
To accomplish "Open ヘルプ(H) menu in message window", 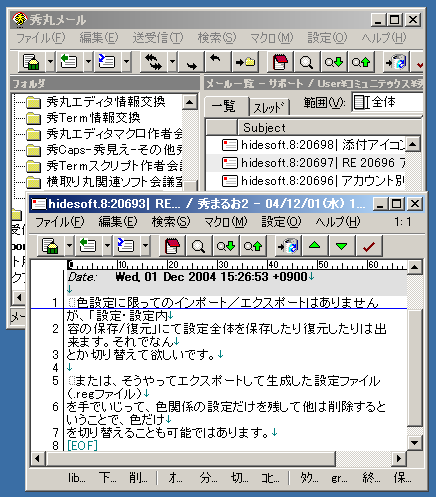I will point(338,222).
